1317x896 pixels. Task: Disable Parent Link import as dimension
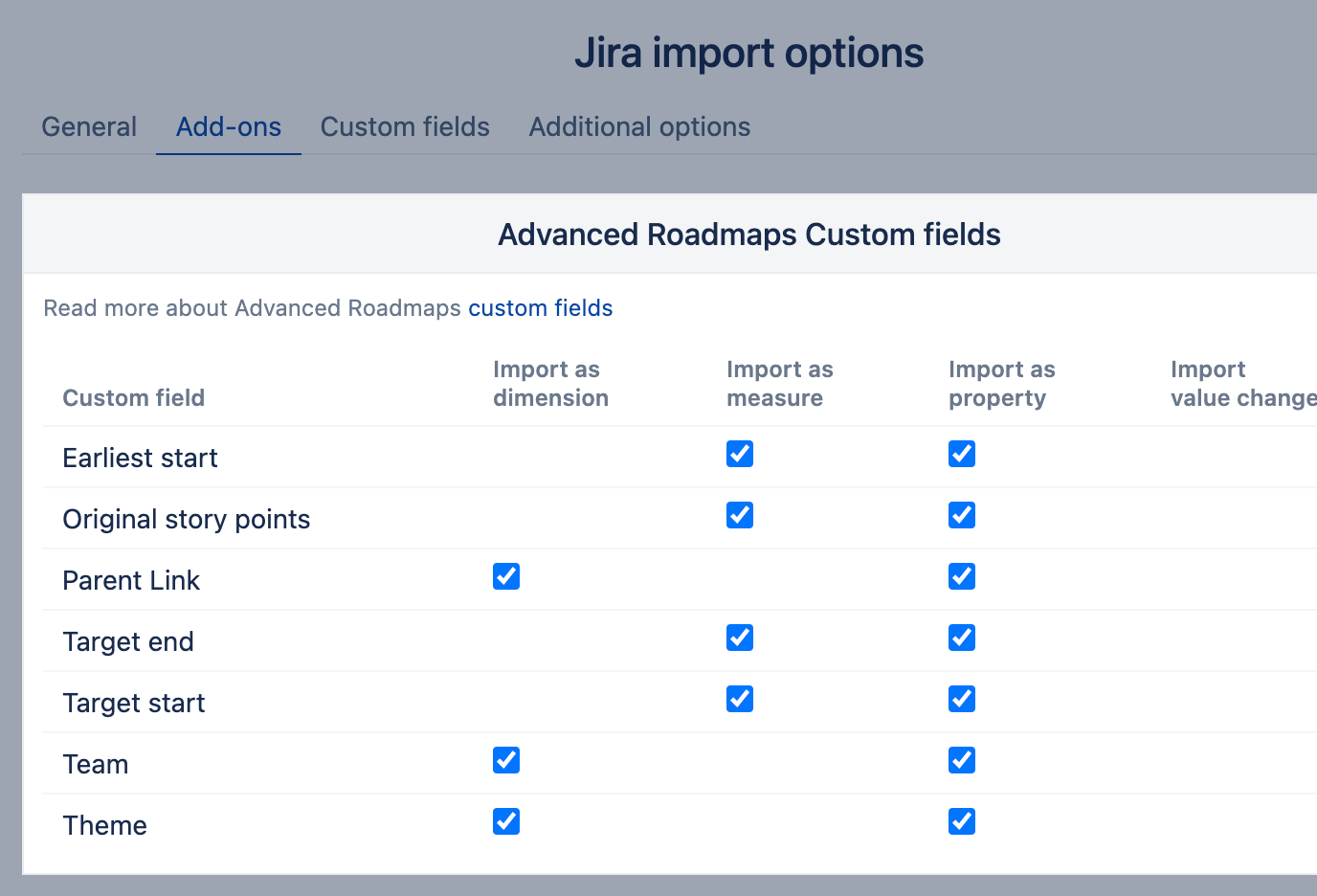coord(506,576)
